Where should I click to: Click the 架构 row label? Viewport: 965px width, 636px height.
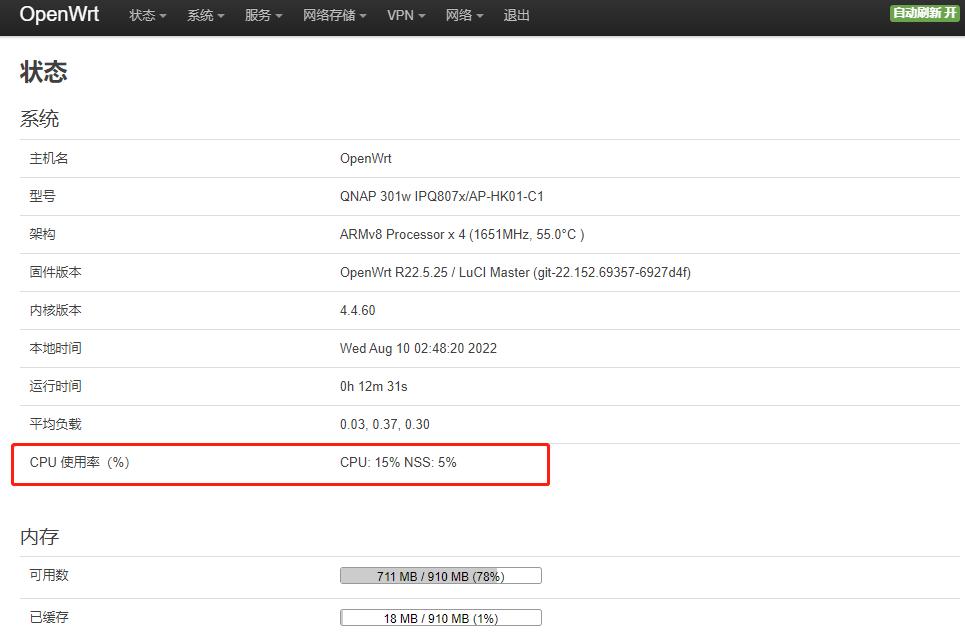[42, 235]
